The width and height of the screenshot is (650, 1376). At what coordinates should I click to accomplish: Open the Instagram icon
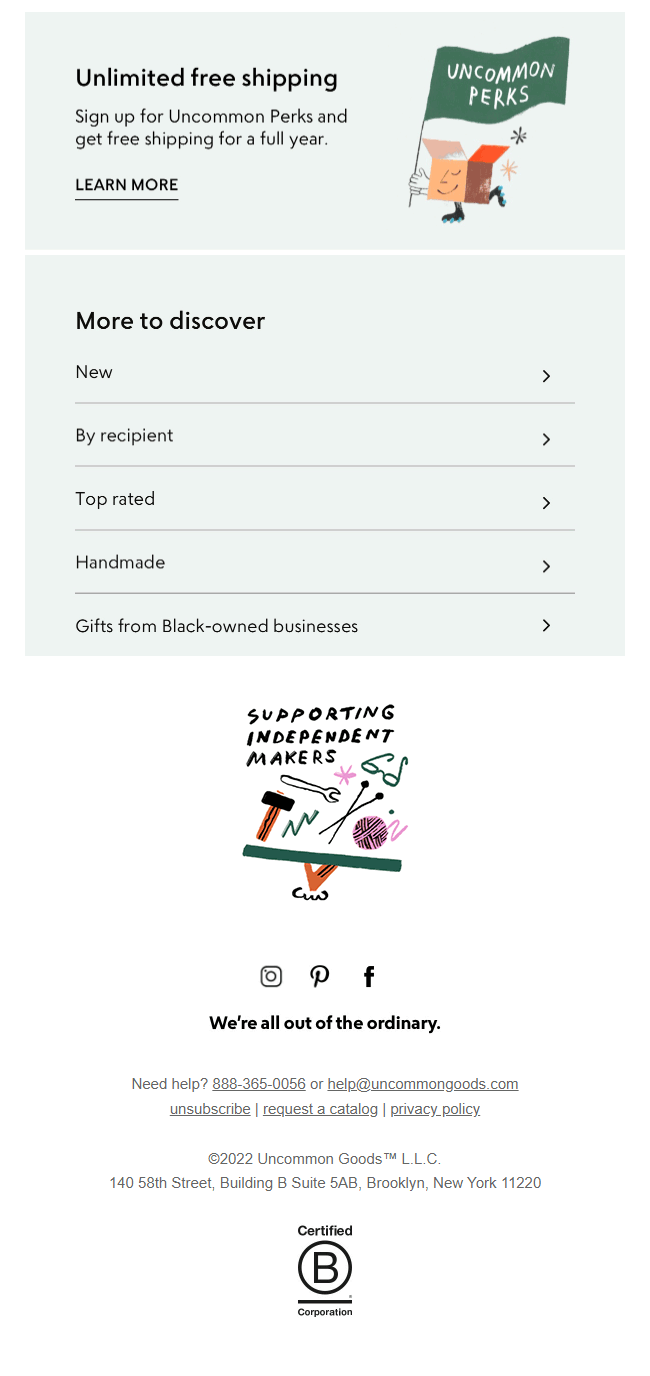(271, 976)
